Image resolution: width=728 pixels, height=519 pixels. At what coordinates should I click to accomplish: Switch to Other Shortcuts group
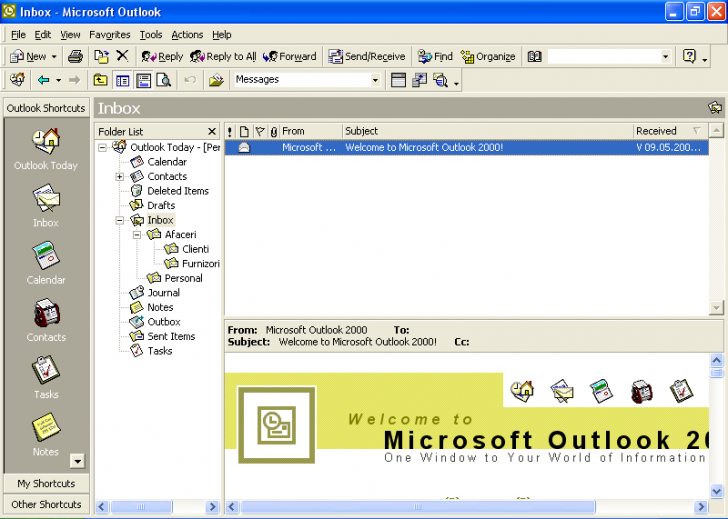pos(46,505)
